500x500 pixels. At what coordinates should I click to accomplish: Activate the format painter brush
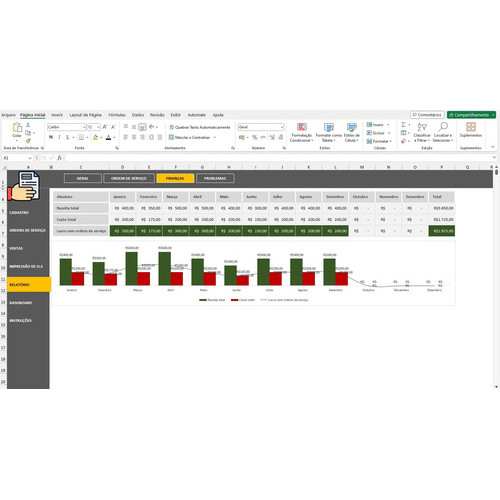[28, 141]
